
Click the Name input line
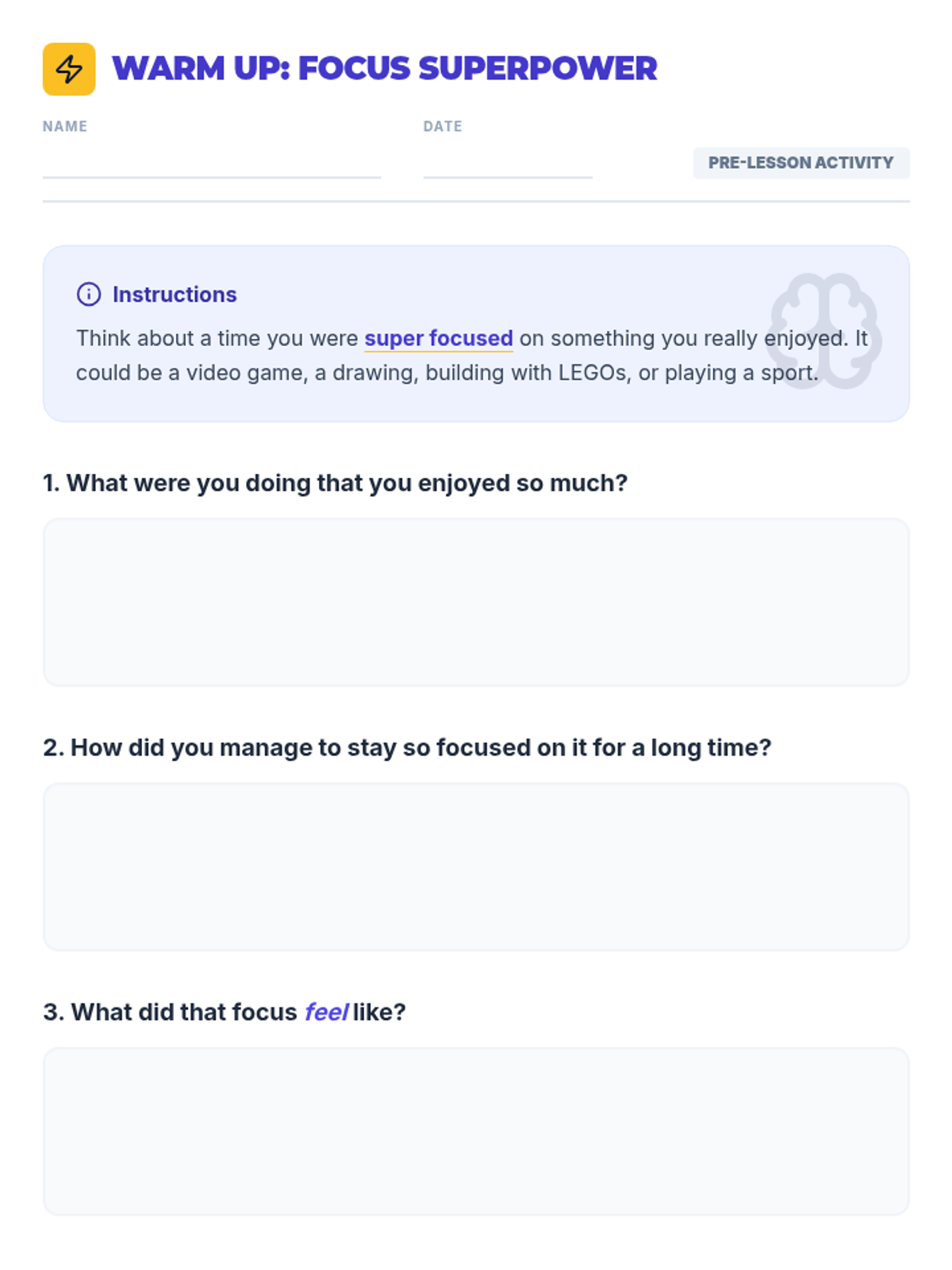[x=211, y=165]
